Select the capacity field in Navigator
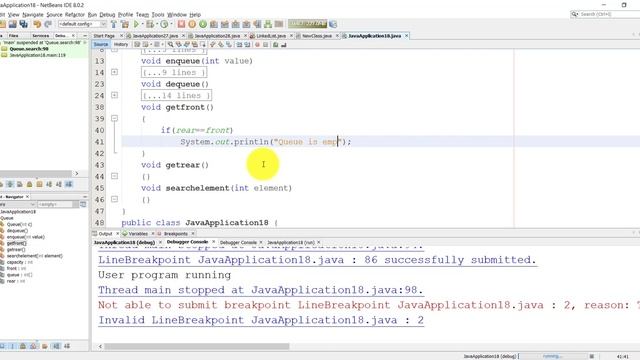This screenshot has height=360, width=640. point(19,262)
